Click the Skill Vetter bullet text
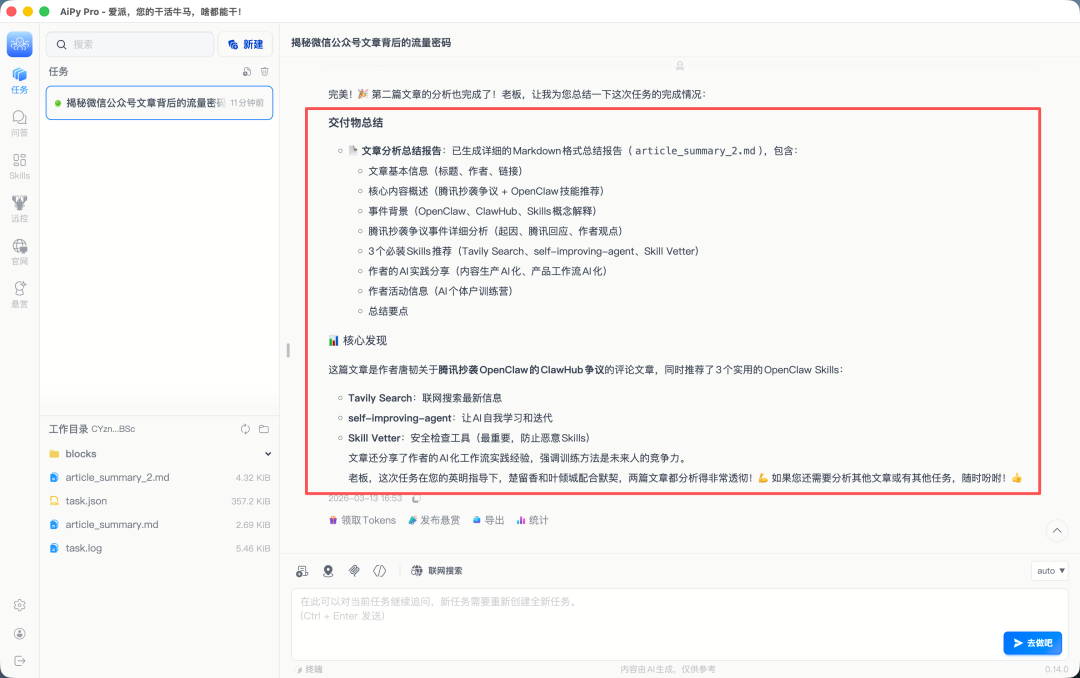 tap(469, 438)
